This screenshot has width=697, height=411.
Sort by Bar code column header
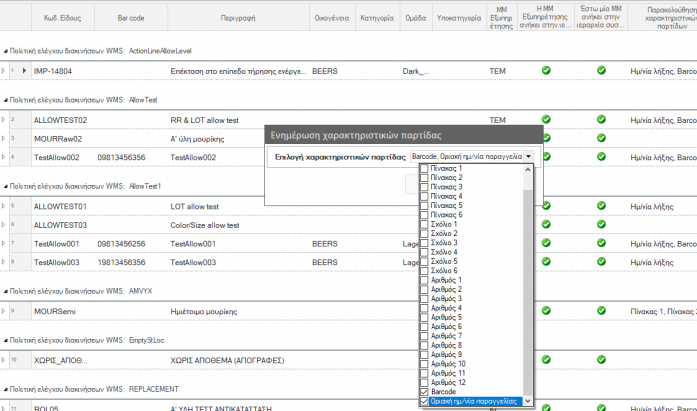pyautogui.click(x=131, y=18)
